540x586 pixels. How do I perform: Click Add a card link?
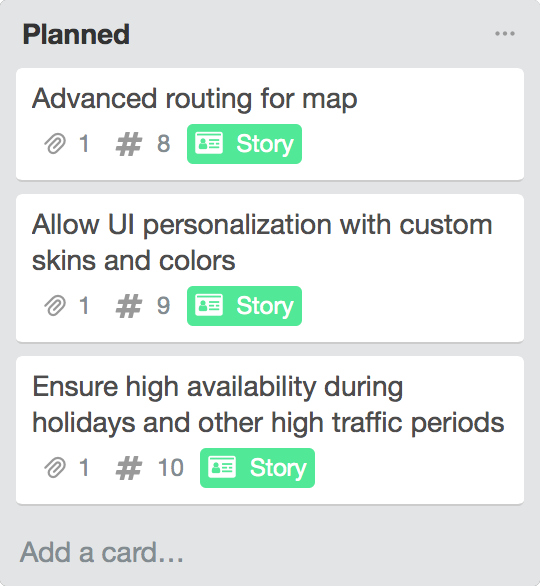click(x=102, y=552)
